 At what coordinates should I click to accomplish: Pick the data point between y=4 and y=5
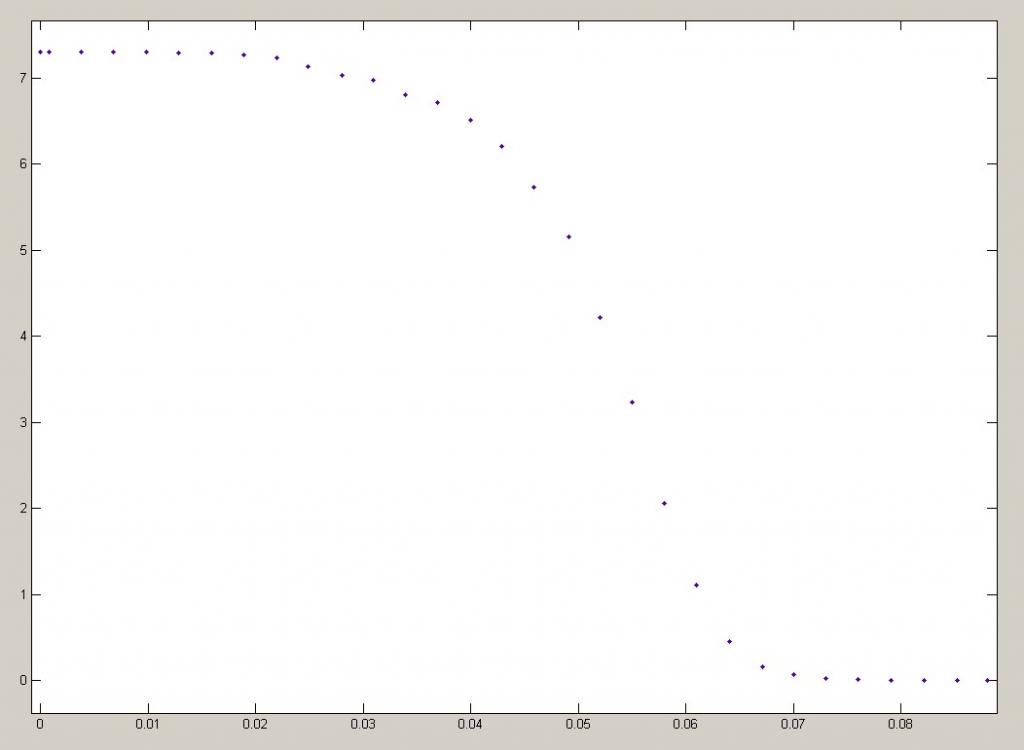600,318
